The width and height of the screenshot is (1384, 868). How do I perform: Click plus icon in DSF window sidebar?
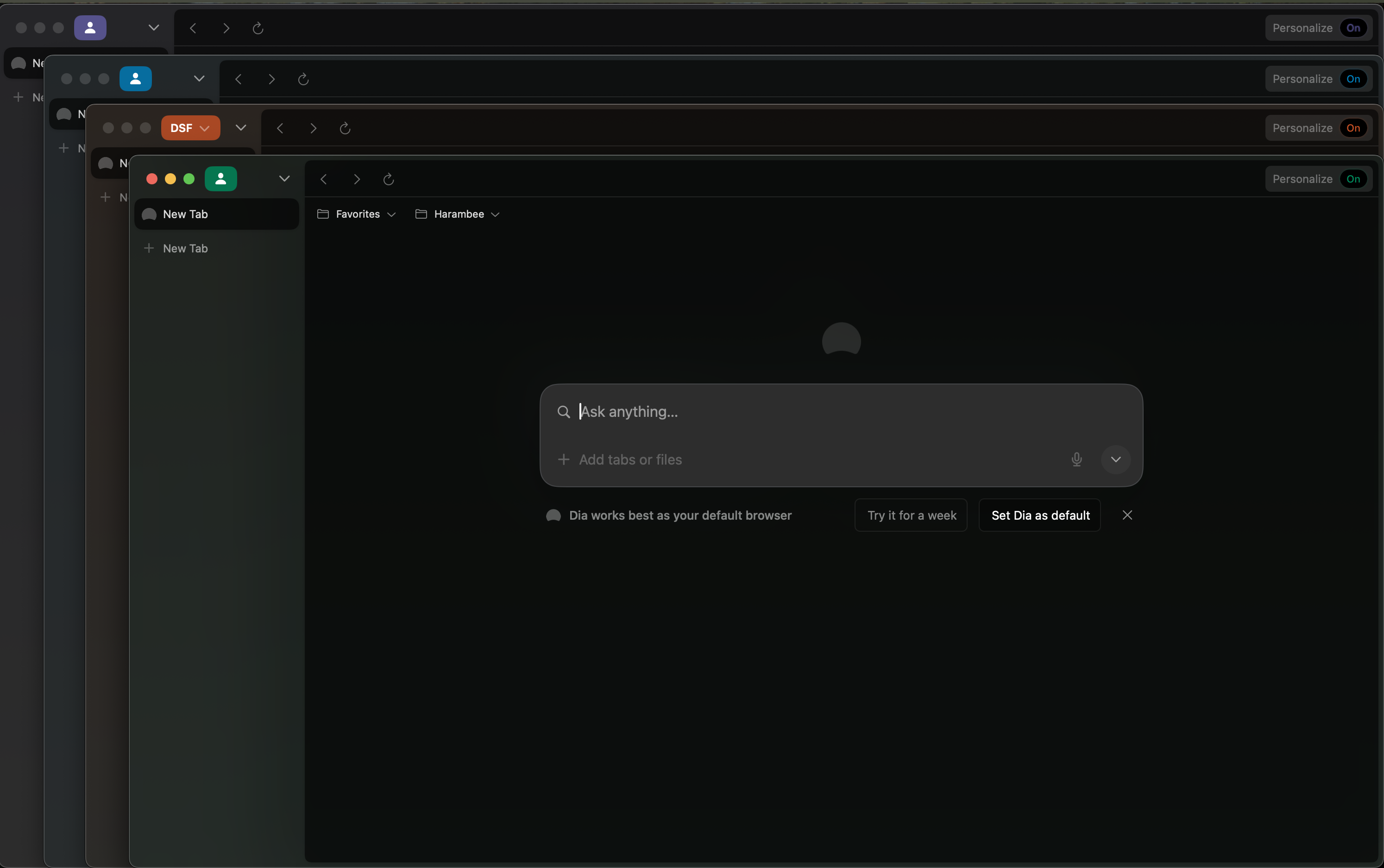(x=105, y=197)
